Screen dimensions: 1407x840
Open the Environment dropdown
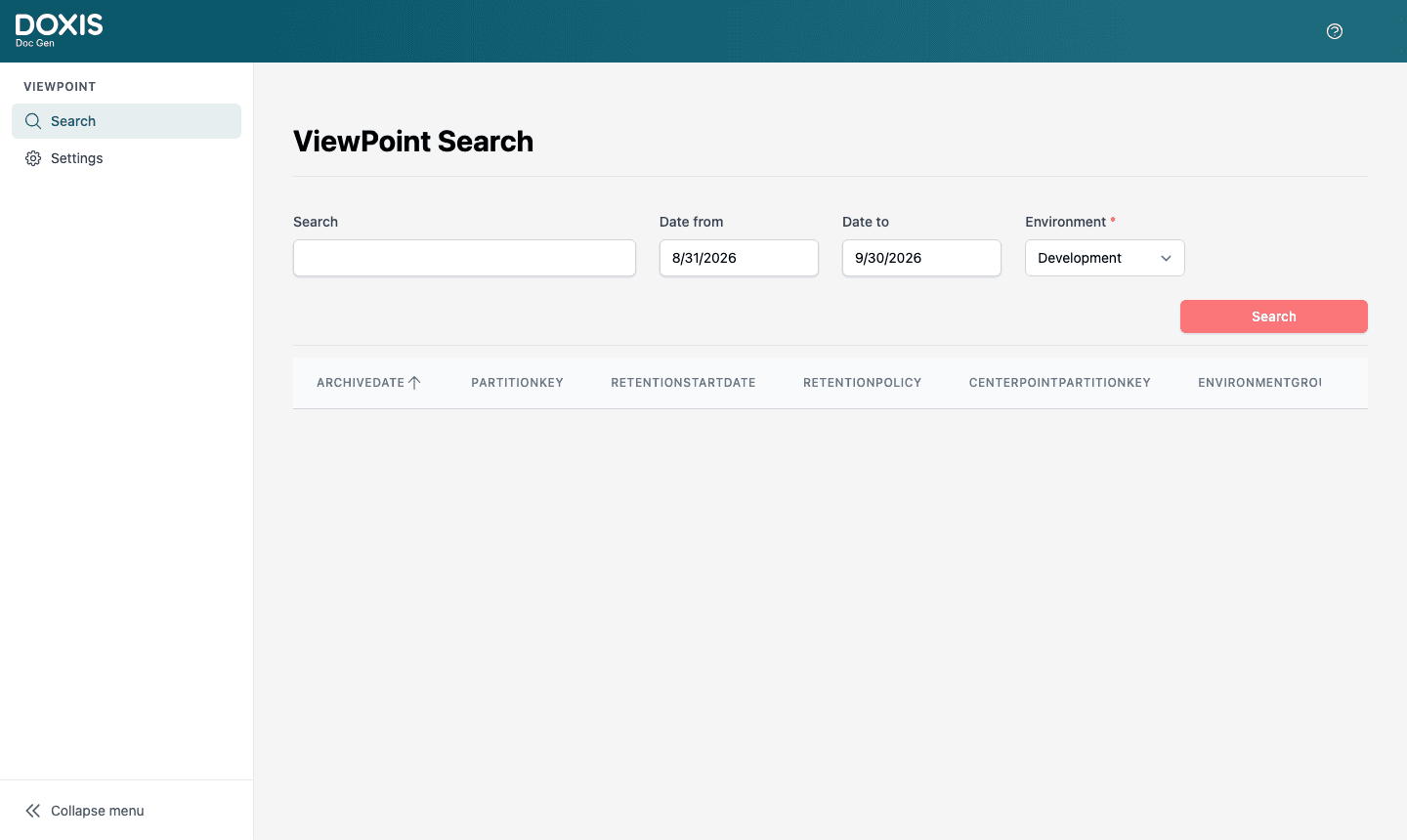tap(1105, 258)
